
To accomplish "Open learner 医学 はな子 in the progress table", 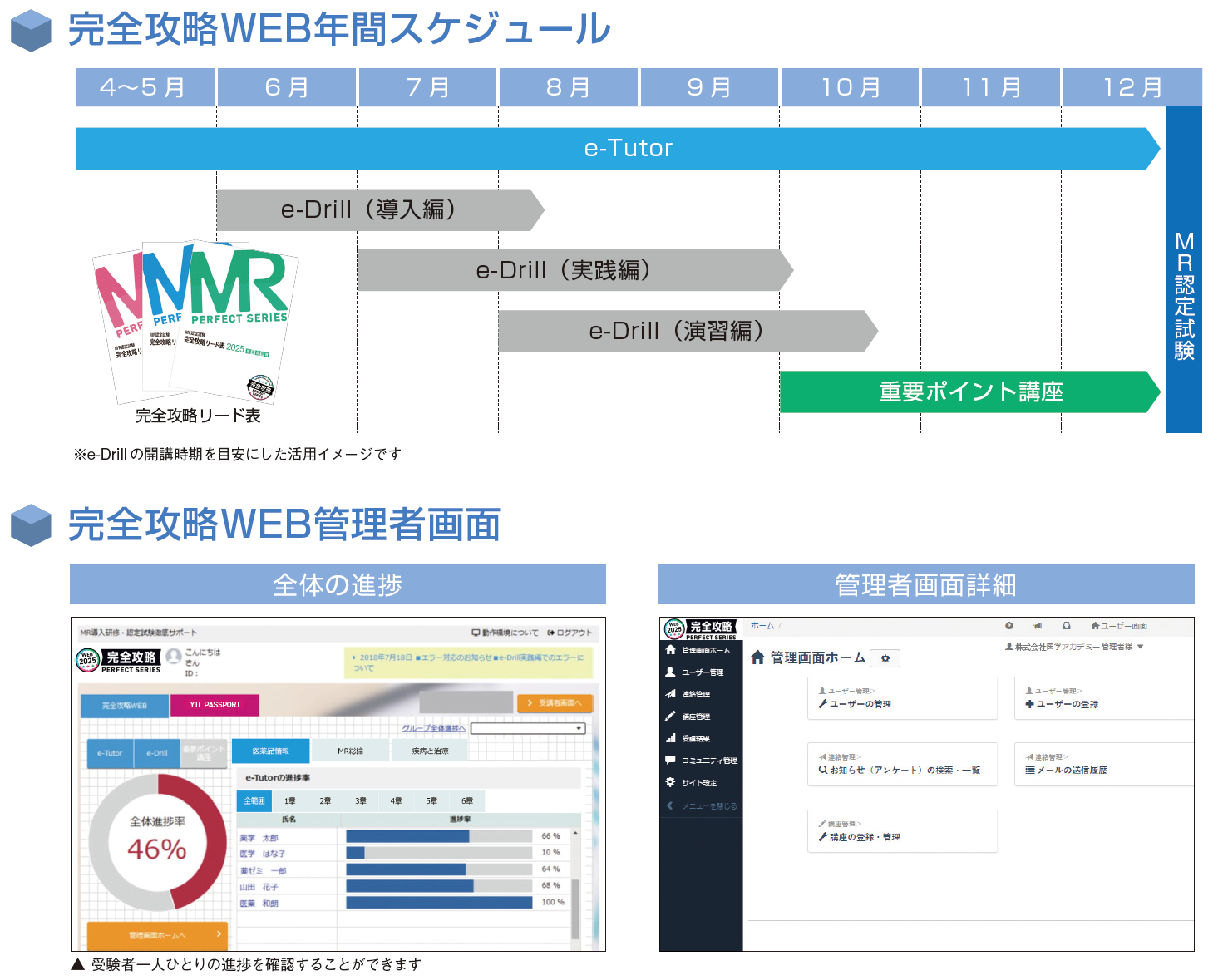I will 263,854.
